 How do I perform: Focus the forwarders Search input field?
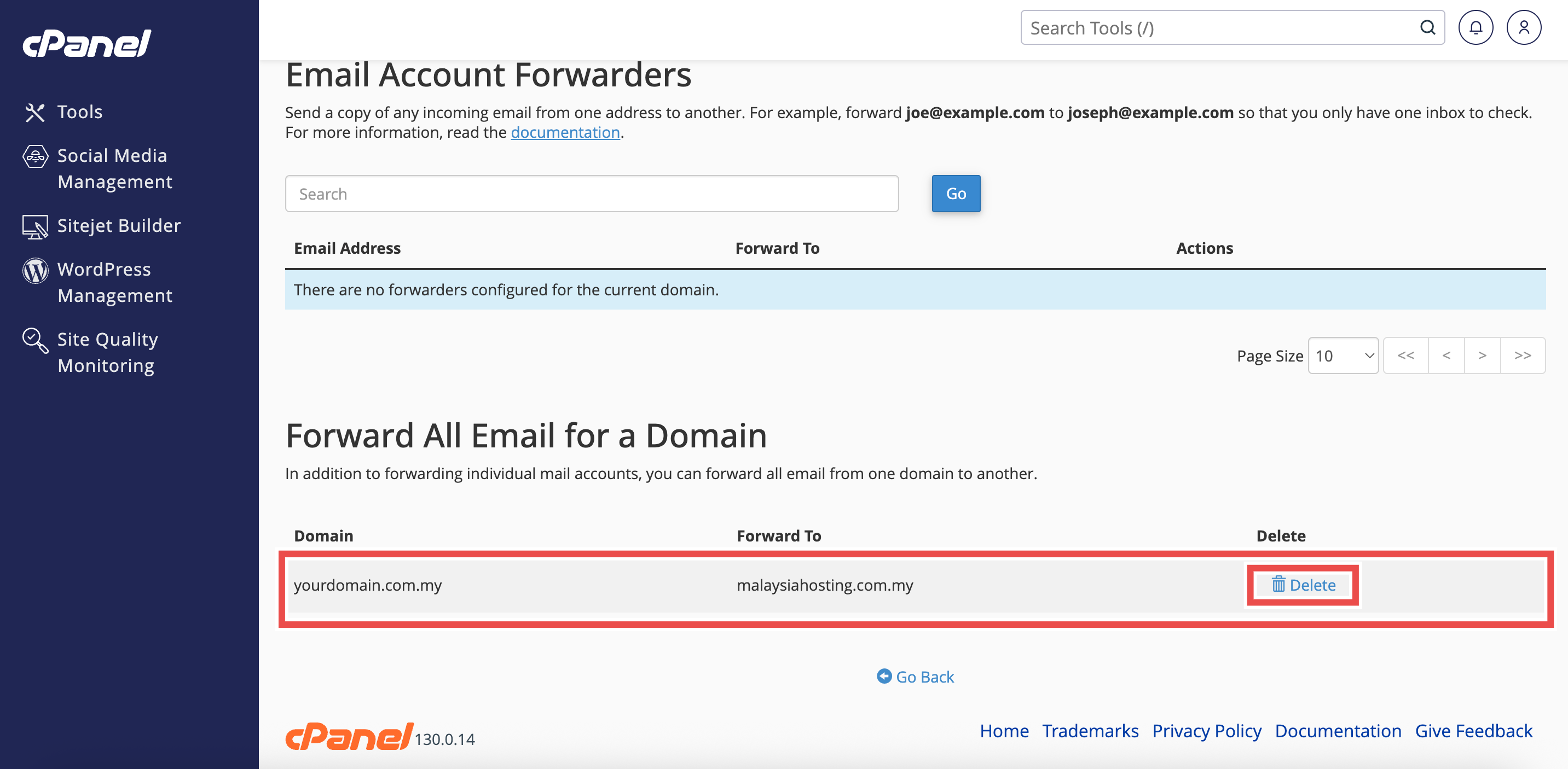[x=592, y=194]
